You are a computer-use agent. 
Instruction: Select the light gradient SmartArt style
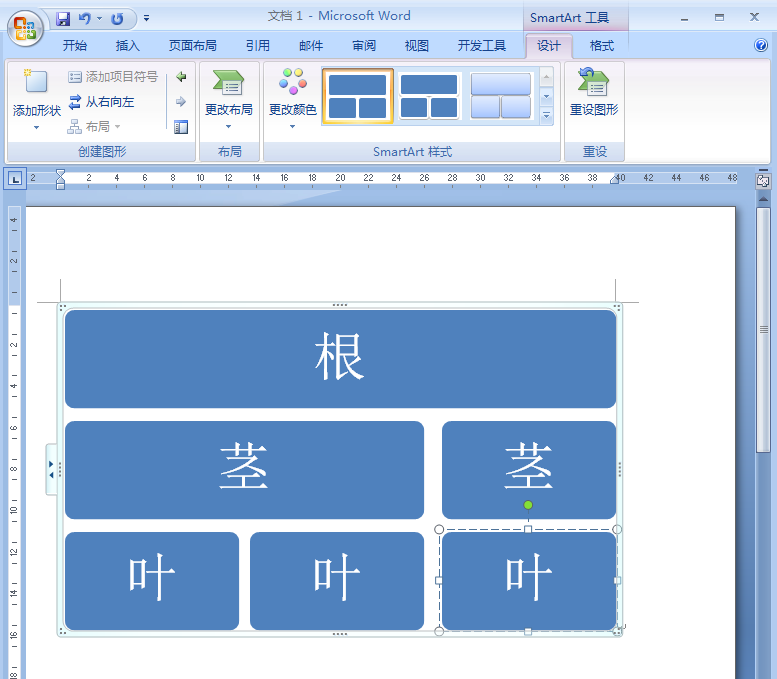click(x=500, y=96)
